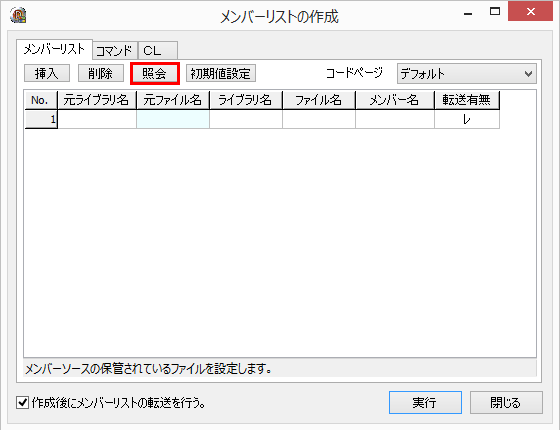Click the 元ライブラリ名 cell in row 1

97,119
